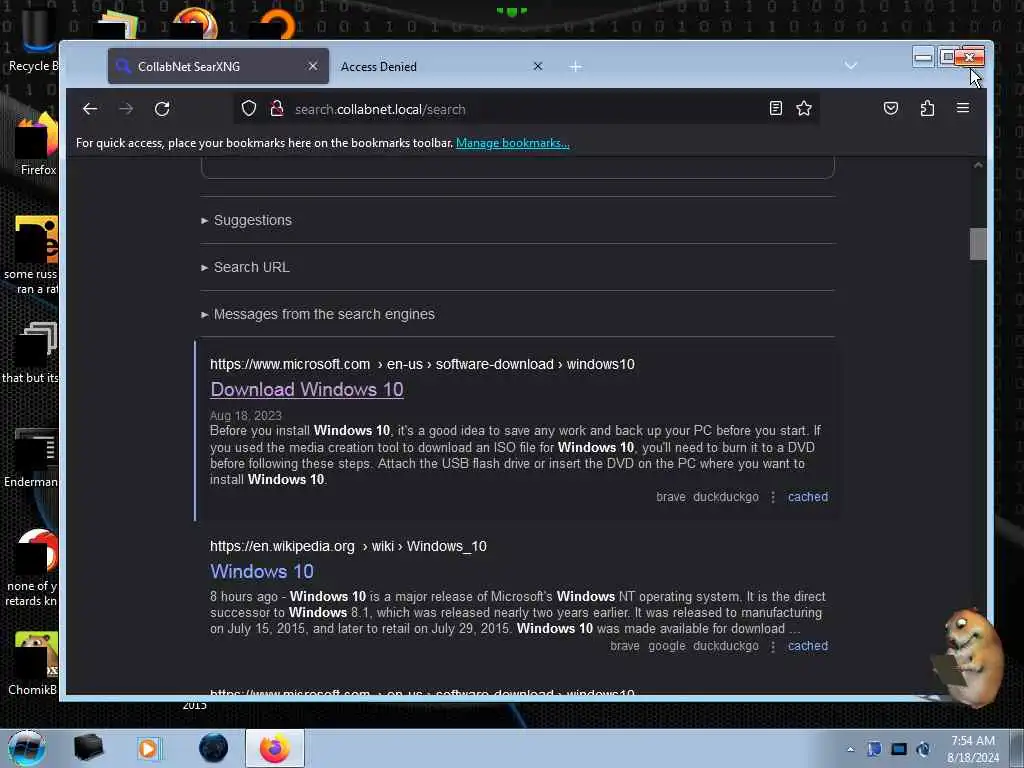Click the en.wikipedia.org result URL text

[348, 546]
